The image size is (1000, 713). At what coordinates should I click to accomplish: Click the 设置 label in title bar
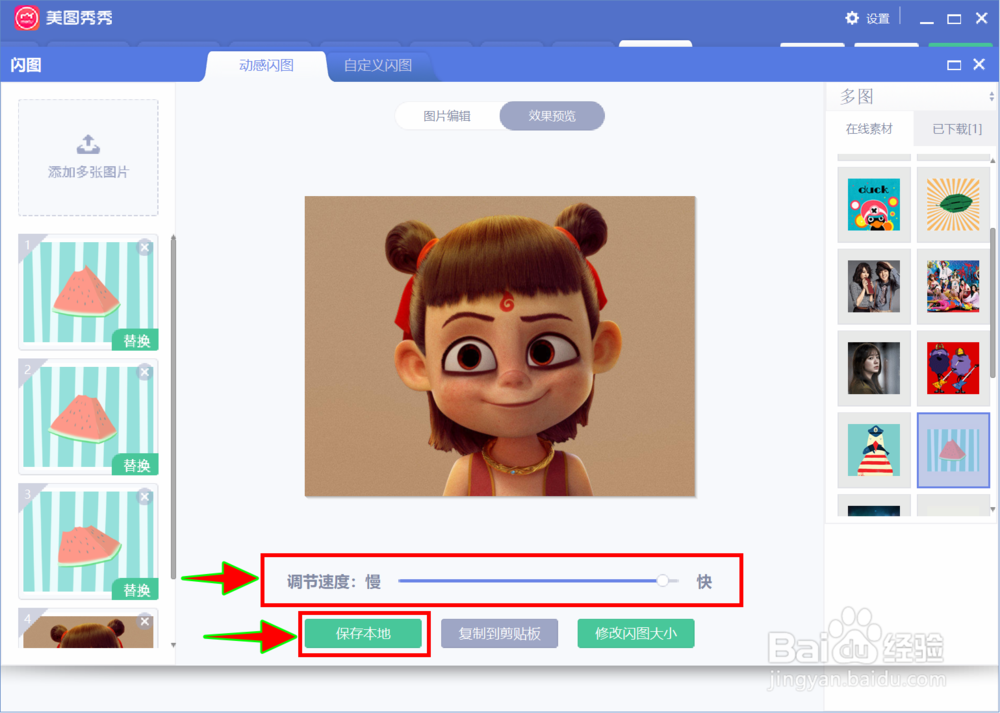click(878, 19)
